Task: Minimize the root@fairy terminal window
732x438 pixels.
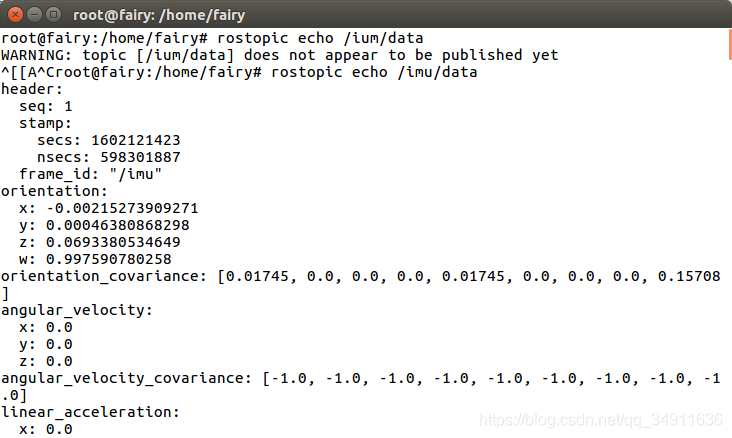Action: [x=35, y=15]
